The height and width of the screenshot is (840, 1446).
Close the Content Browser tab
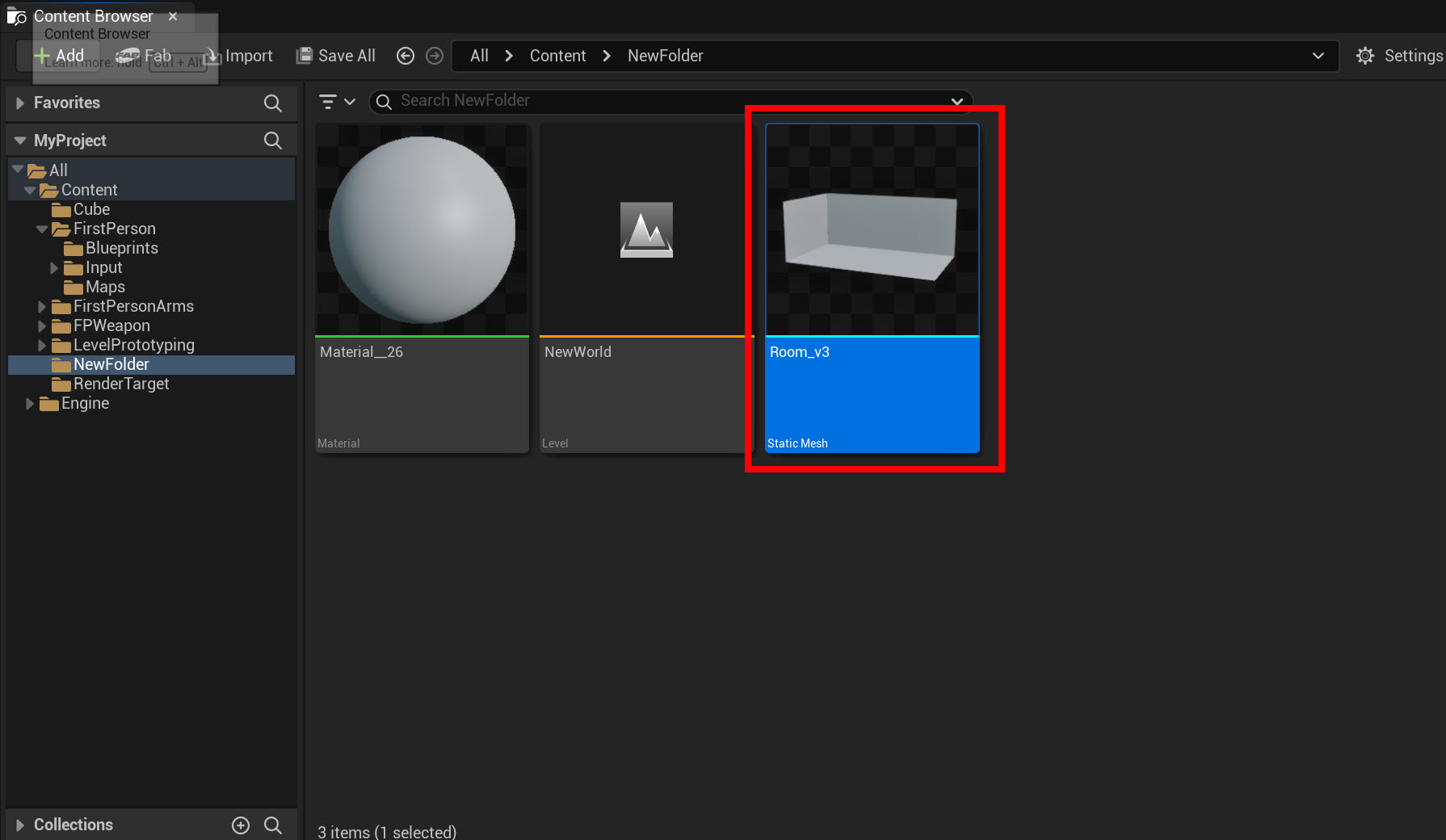tap(173, 16)
